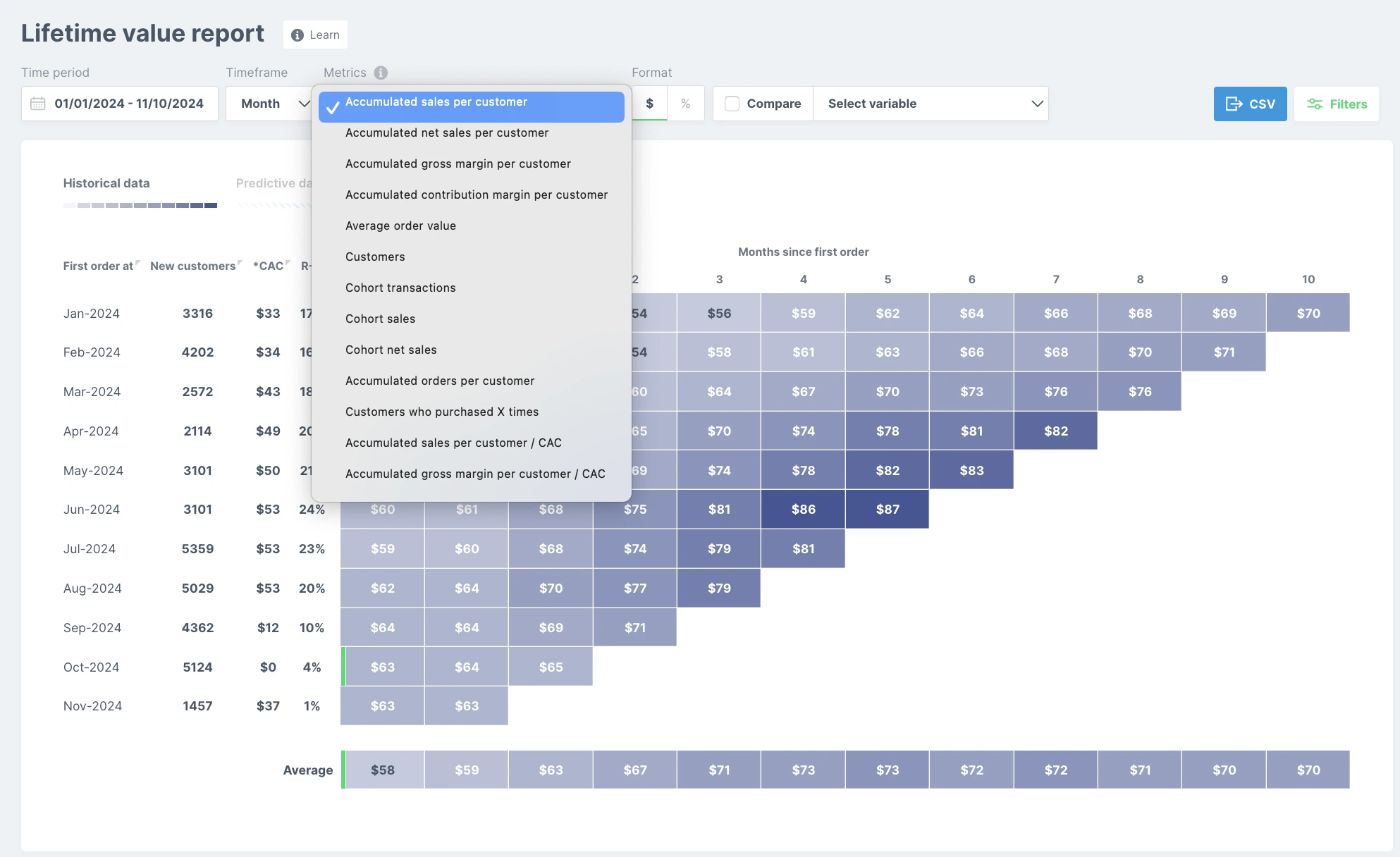
Task: Click the sort arrow beside New customers
Action: pos(240,263)
